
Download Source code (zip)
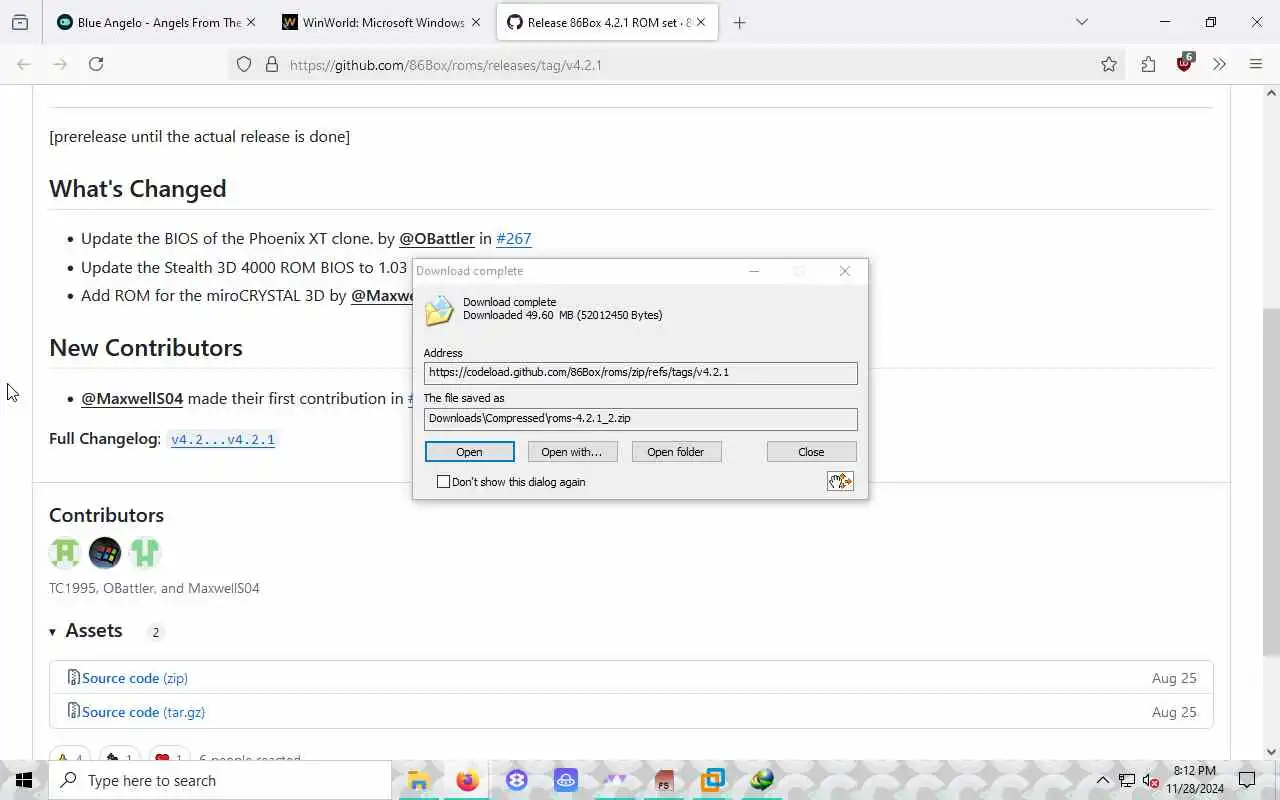click(135, 678)
